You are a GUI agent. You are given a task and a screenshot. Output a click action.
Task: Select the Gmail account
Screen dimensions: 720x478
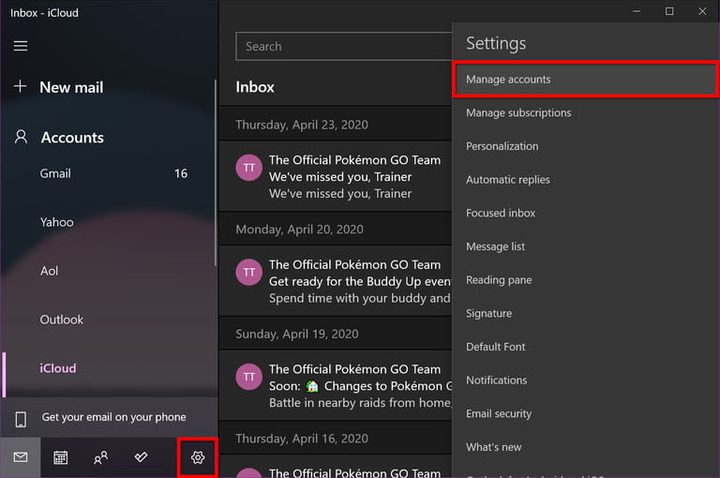coord(56,173)
